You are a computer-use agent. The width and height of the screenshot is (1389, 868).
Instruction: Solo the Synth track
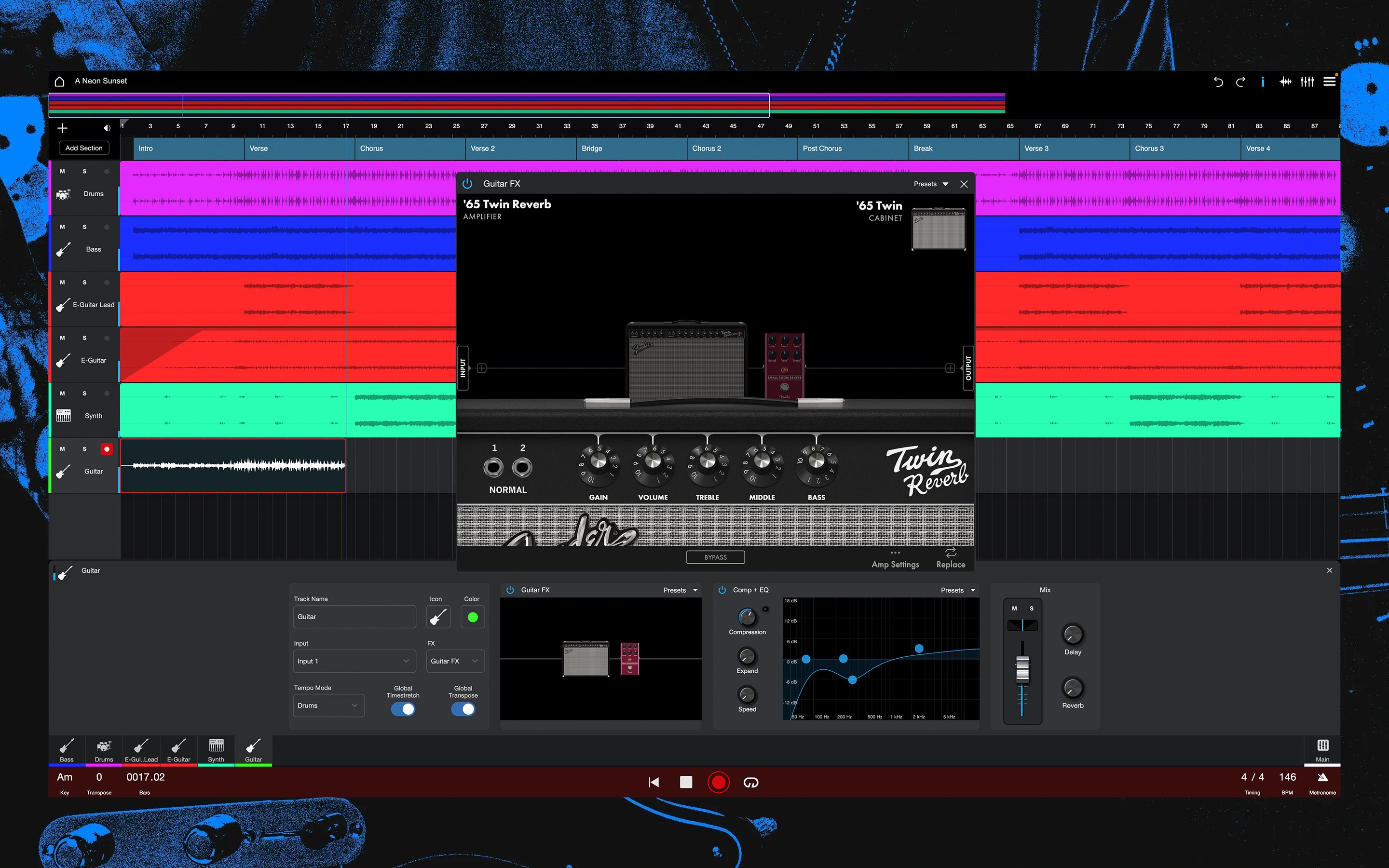(x=84, y=393)
